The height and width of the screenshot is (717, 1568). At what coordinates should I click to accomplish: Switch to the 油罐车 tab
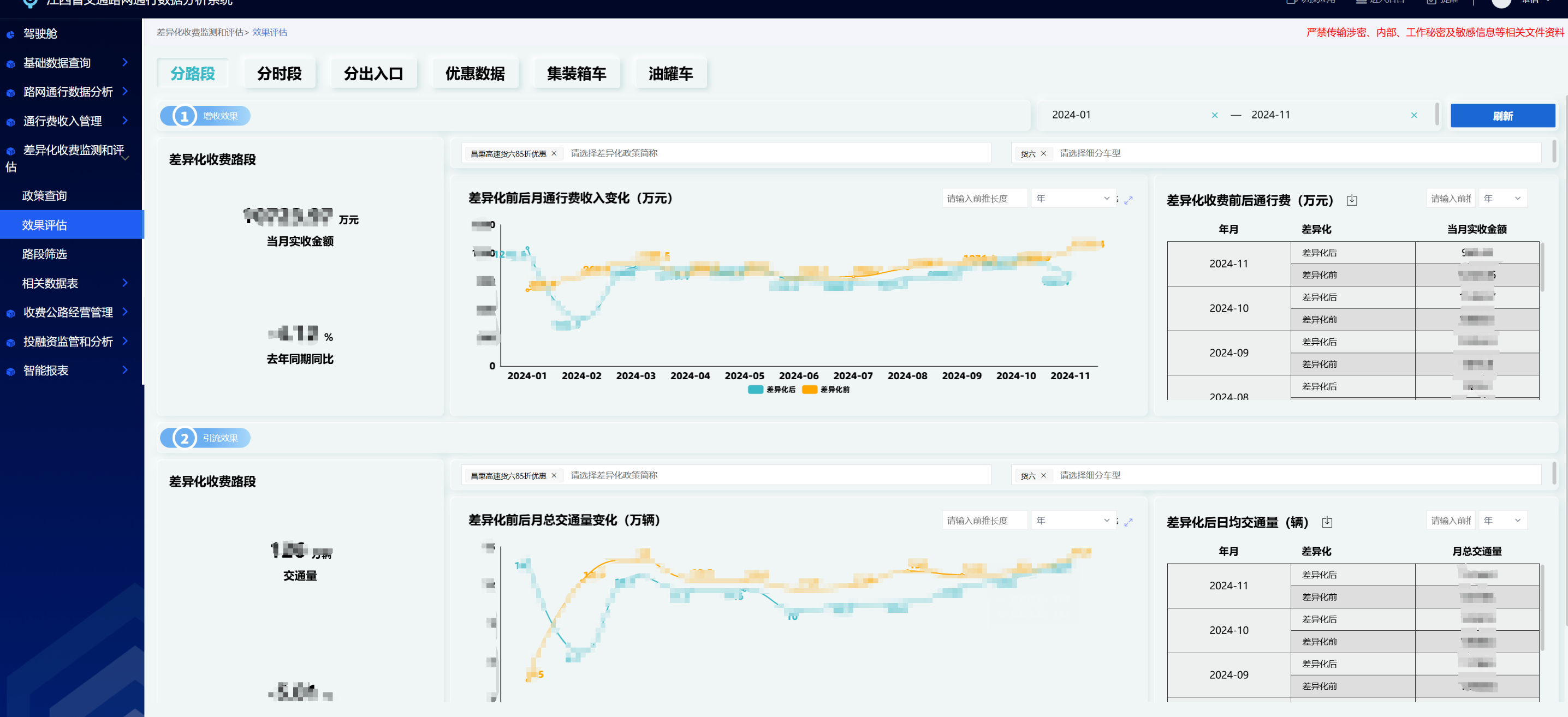click(x=671, y=74)
